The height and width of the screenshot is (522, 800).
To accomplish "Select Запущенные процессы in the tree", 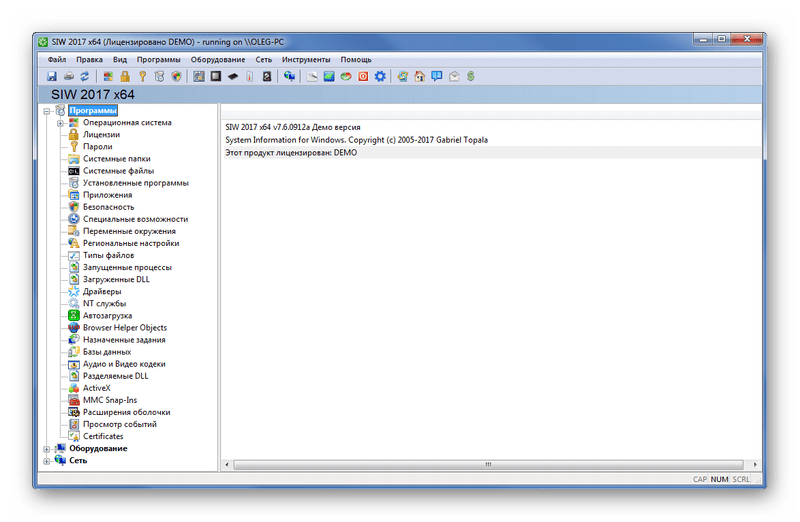I will [x=128, y=268].
